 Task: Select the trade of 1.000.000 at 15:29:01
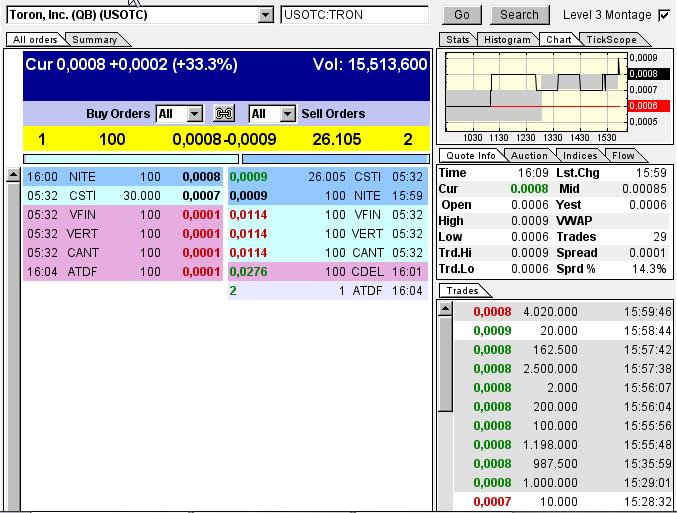(563, 483)
